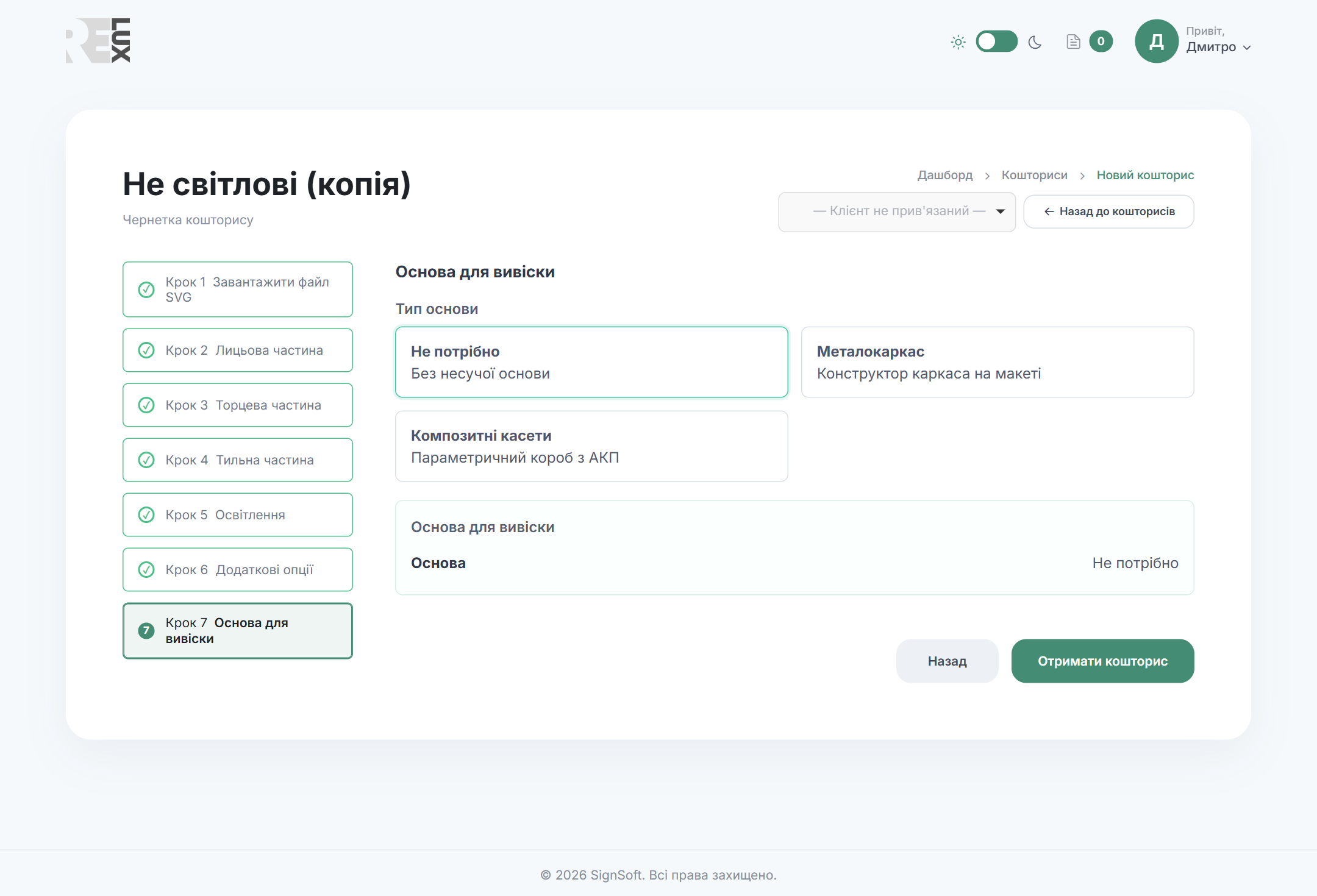Click the number 7 step badge
Image resolution: width=1317 pixels, height=896 pixels.
146,631
